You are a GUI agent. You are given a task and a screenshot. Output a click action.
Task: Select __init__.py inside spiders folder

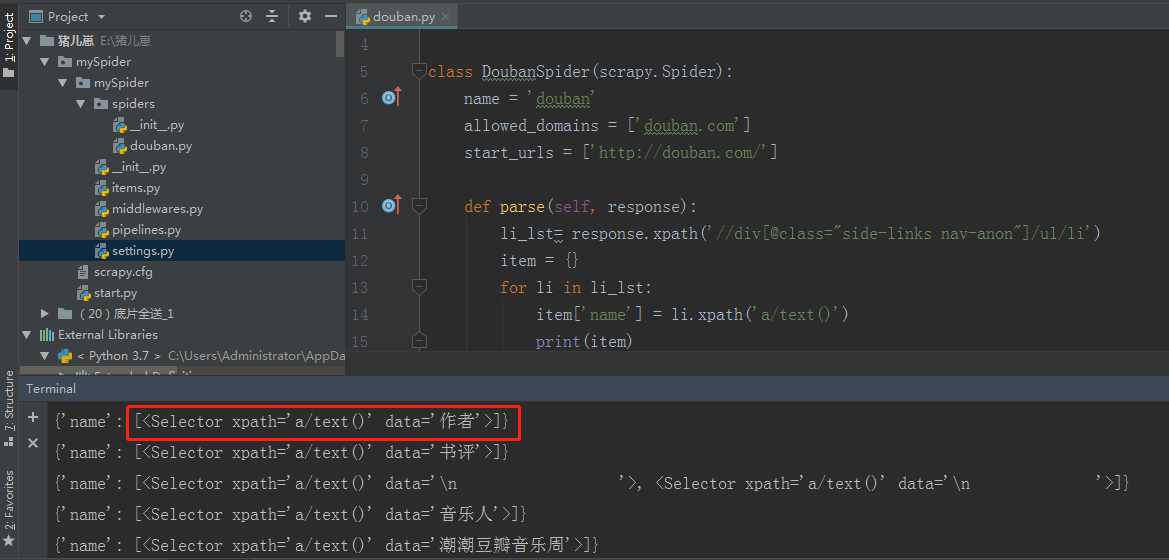coord(157,125)
